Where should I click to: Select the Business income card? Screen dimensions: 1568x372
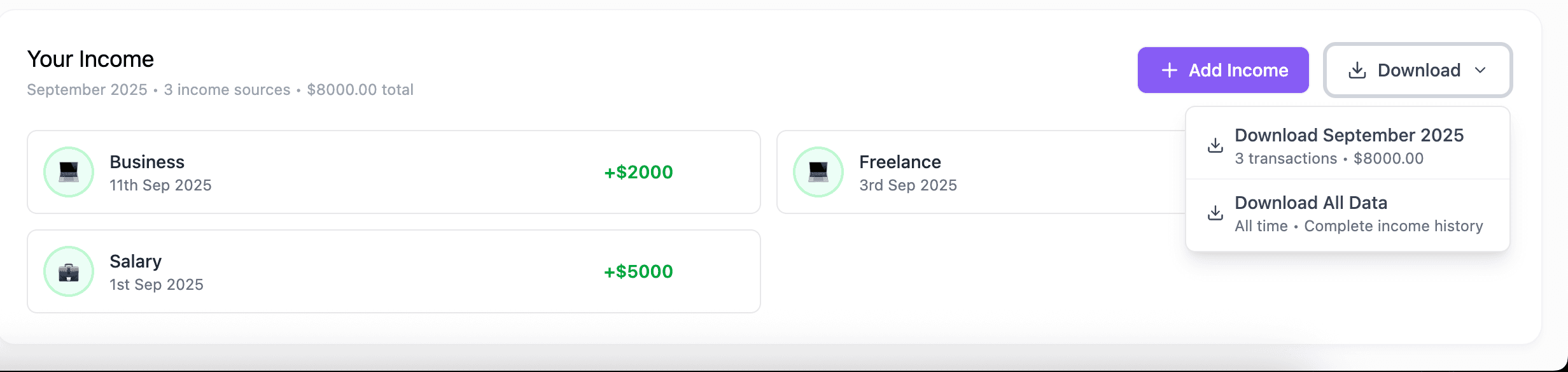click(x=393, y=171)
